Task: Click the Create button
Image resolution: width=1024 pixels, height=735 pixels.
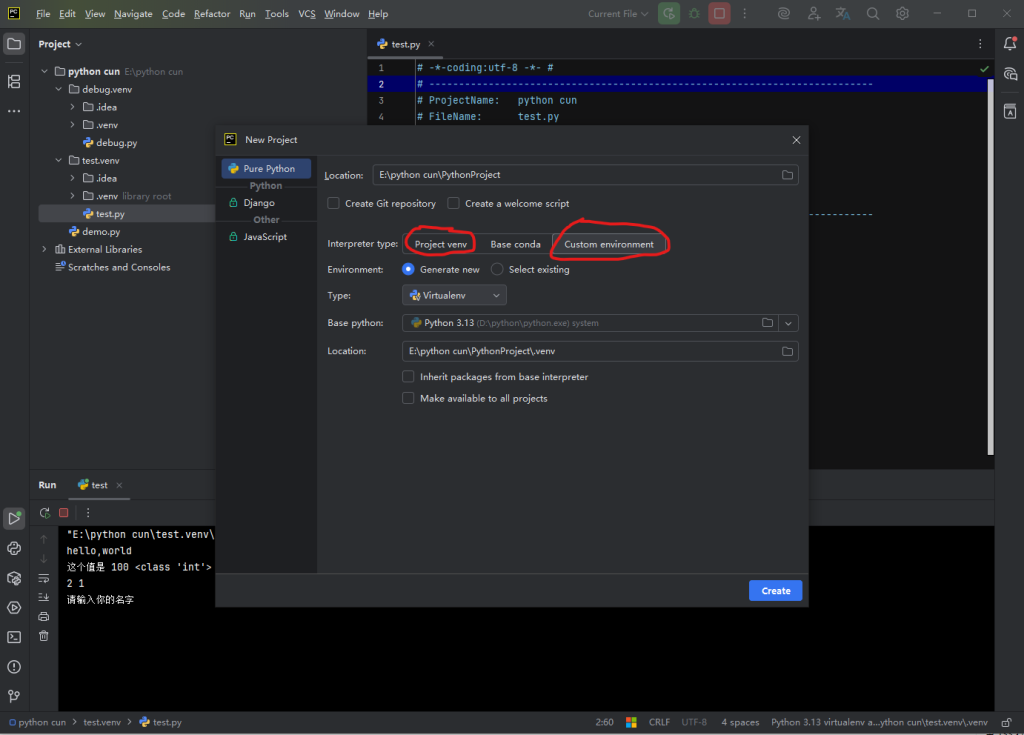Action: click(x=775, y=591)
